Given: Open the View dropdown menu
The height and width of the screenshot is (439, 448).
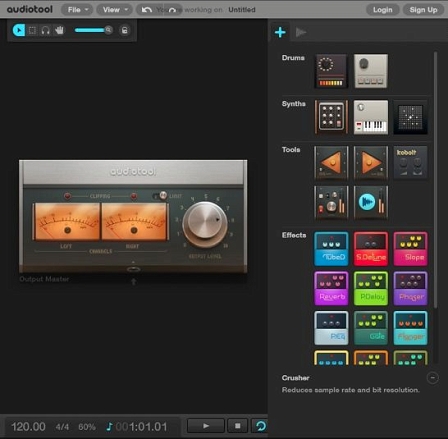Looking at the screenshot, I should [114, 10].
